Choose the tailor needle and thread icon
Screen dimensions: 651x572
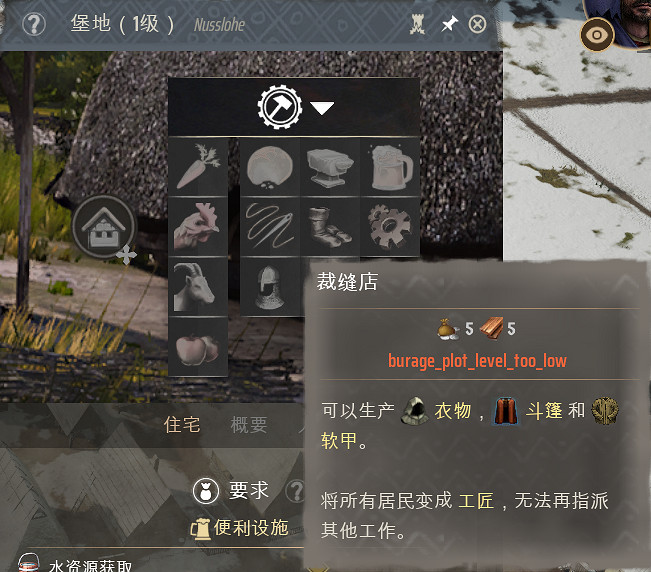coord(270,227)
